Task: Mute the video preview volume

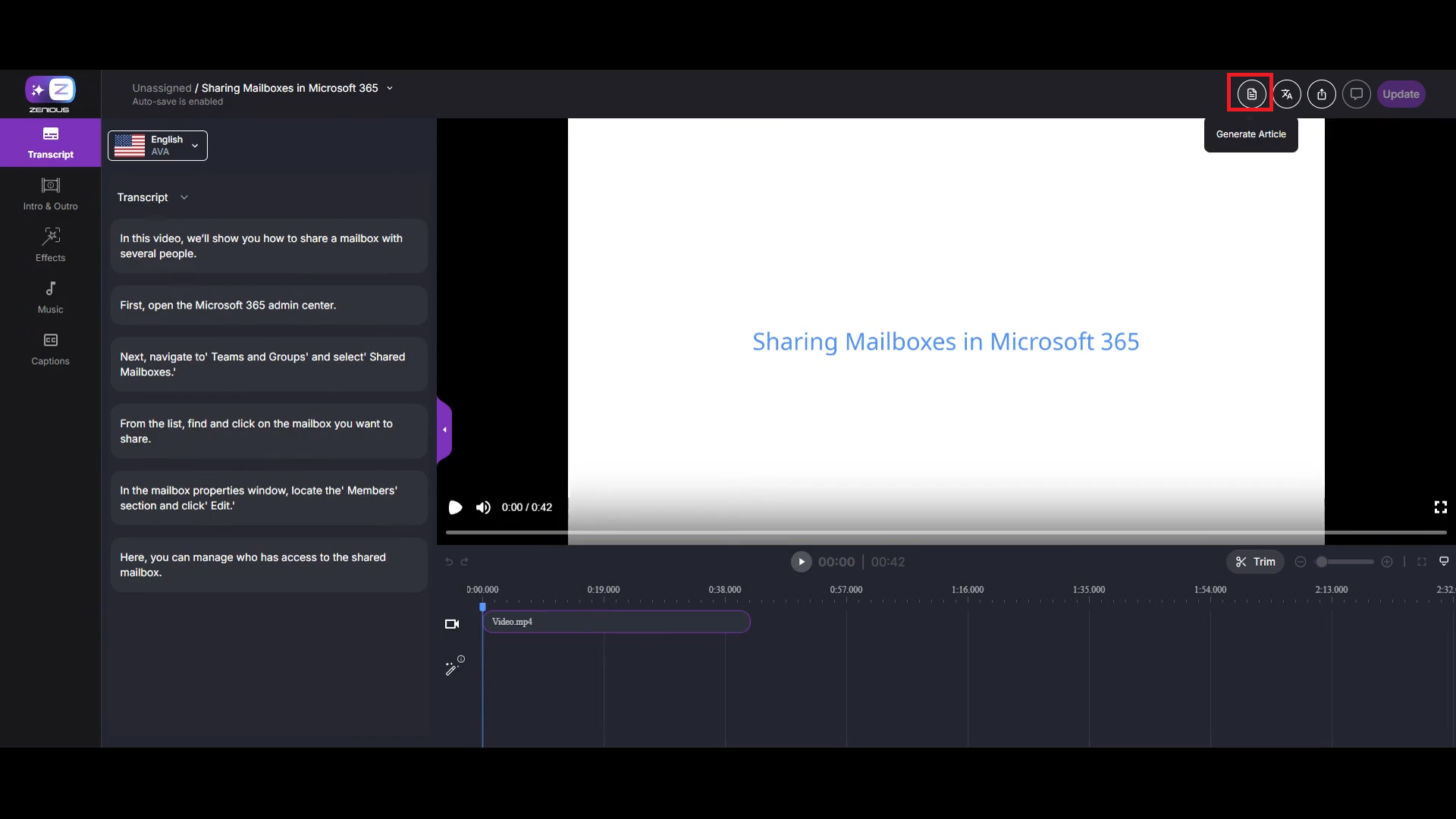Action: [483, 507]
